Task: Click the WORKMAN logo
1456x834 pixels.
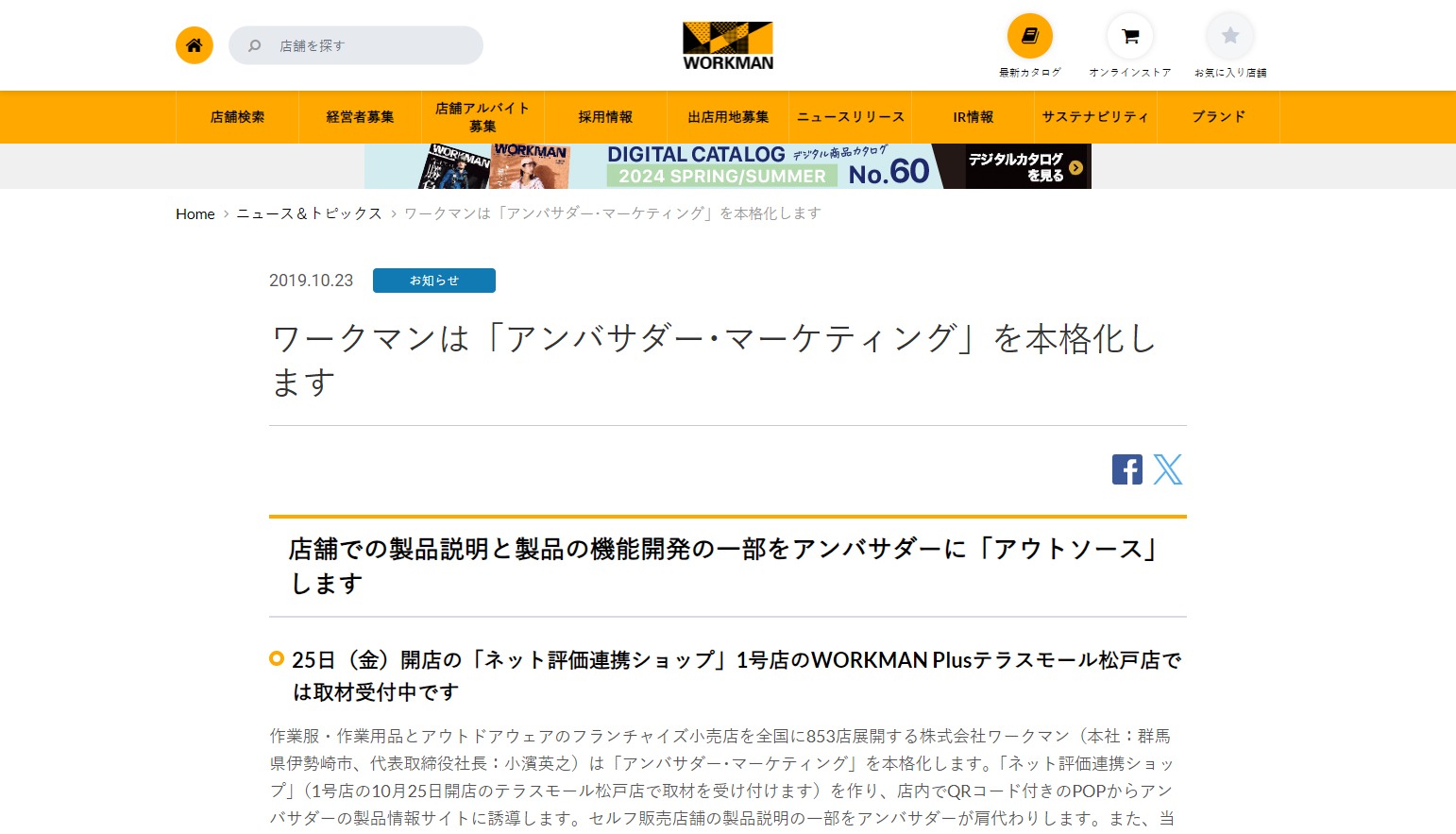Action: [728, 46]
